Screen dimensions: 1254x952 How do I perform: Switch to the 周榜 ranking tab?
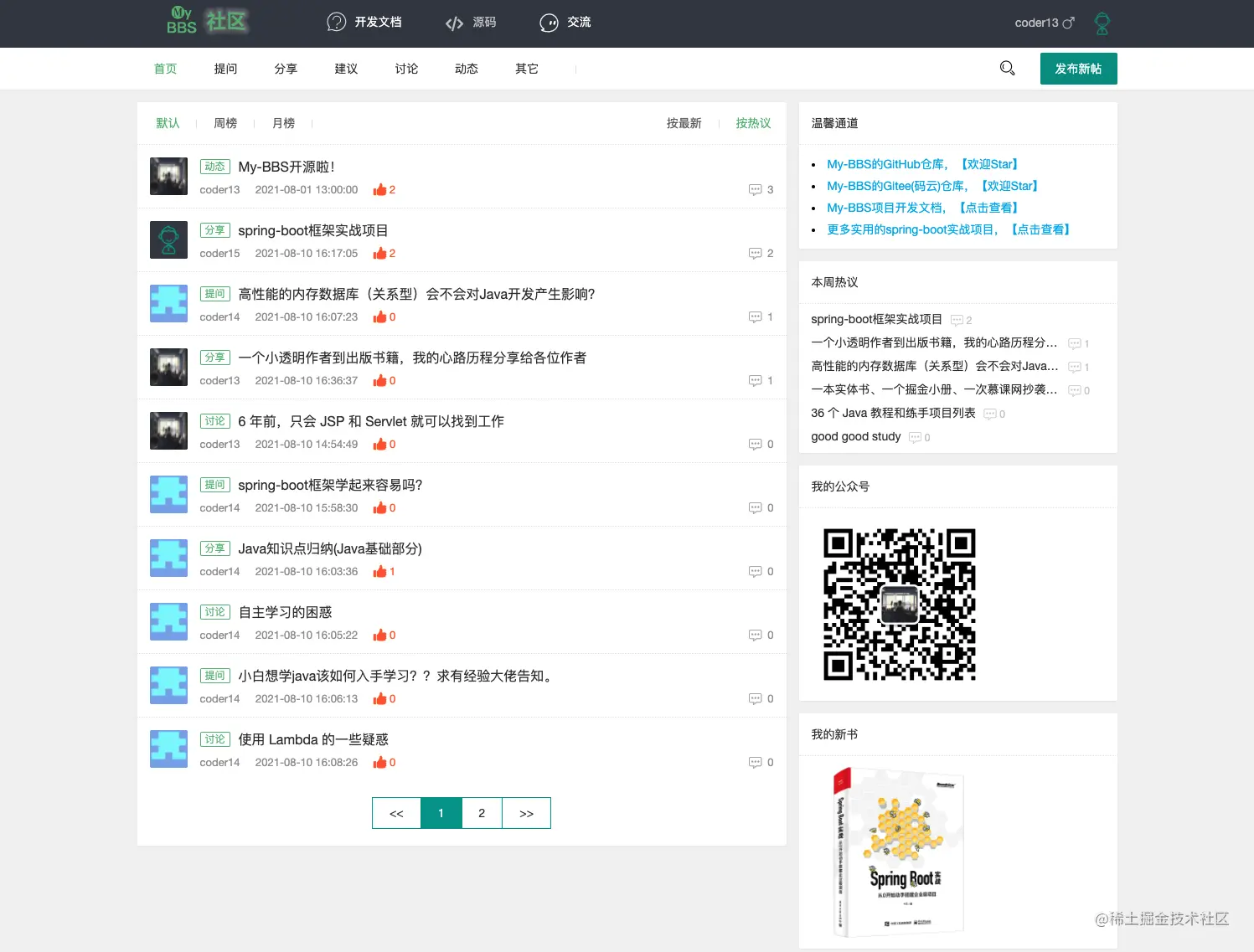pos(225,123)
